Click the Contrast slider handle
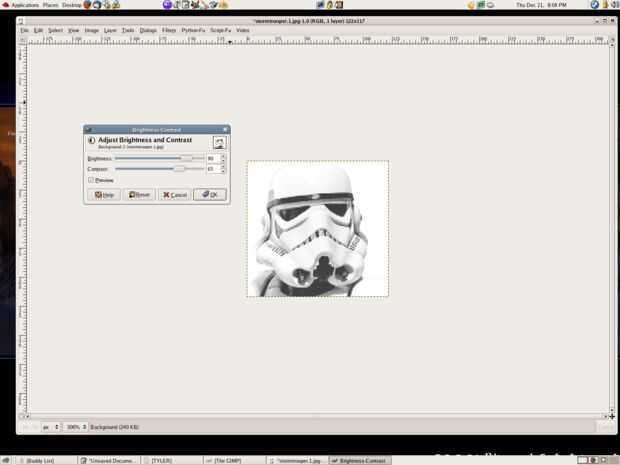This screenshot has width=620, height=465. point(180,169)
